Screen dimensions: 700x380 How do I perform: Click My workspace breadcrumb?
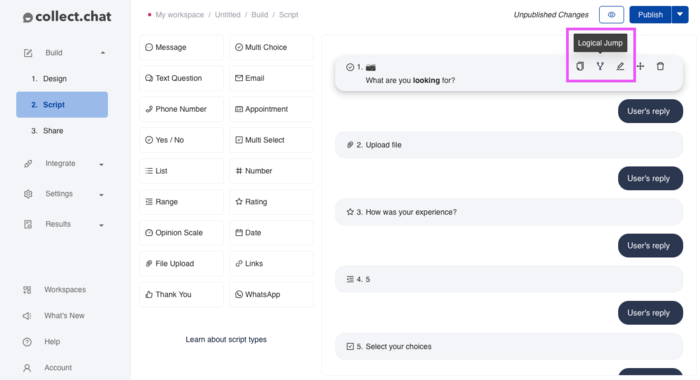(x=179, y=15)
